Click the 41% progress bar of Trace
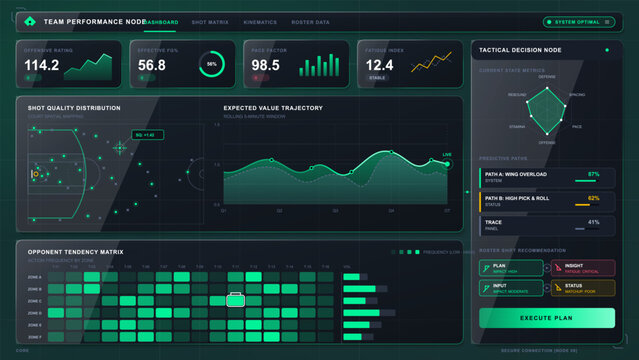 (587, 229)
